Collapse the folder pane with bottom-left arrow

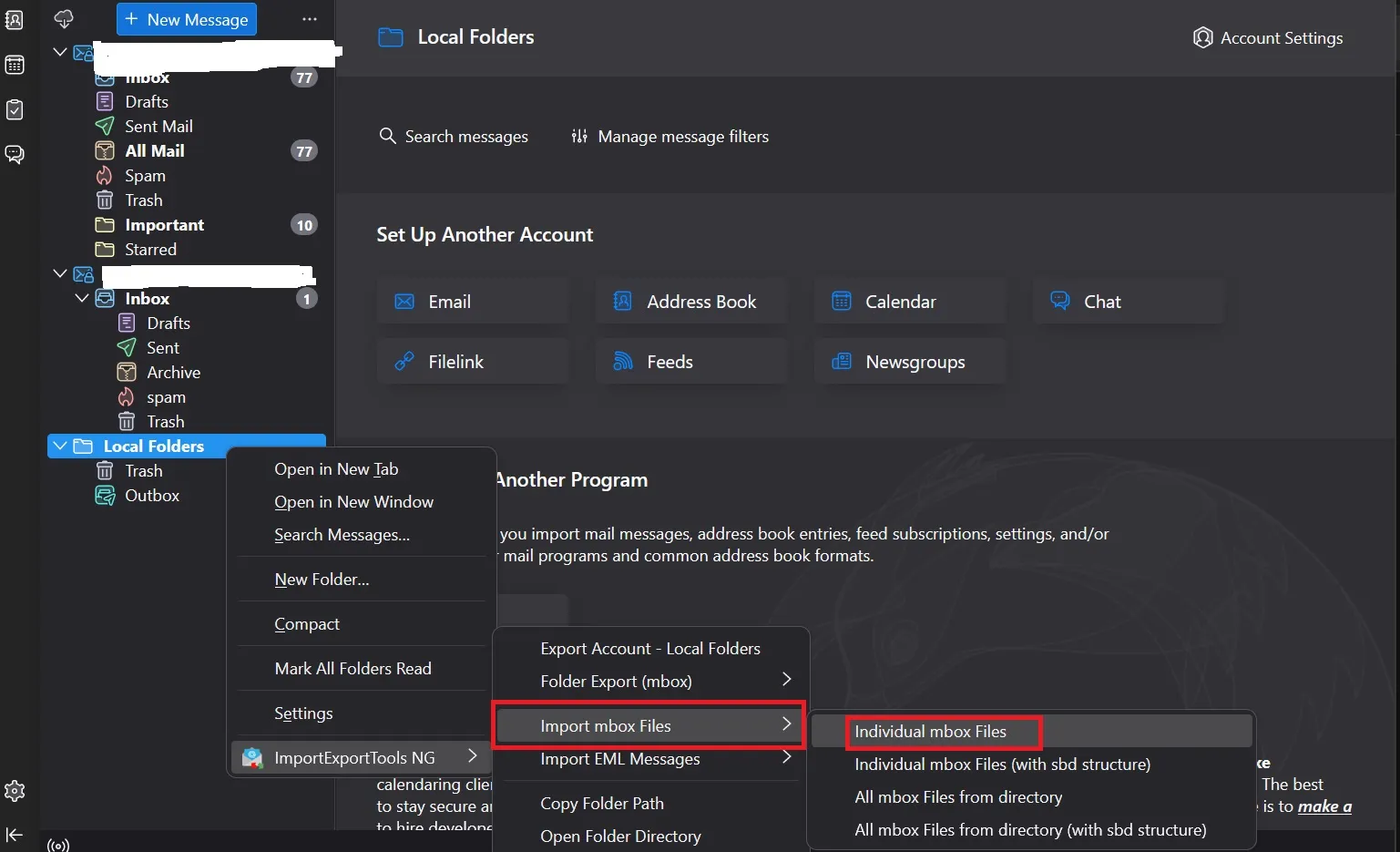[15, 835]
